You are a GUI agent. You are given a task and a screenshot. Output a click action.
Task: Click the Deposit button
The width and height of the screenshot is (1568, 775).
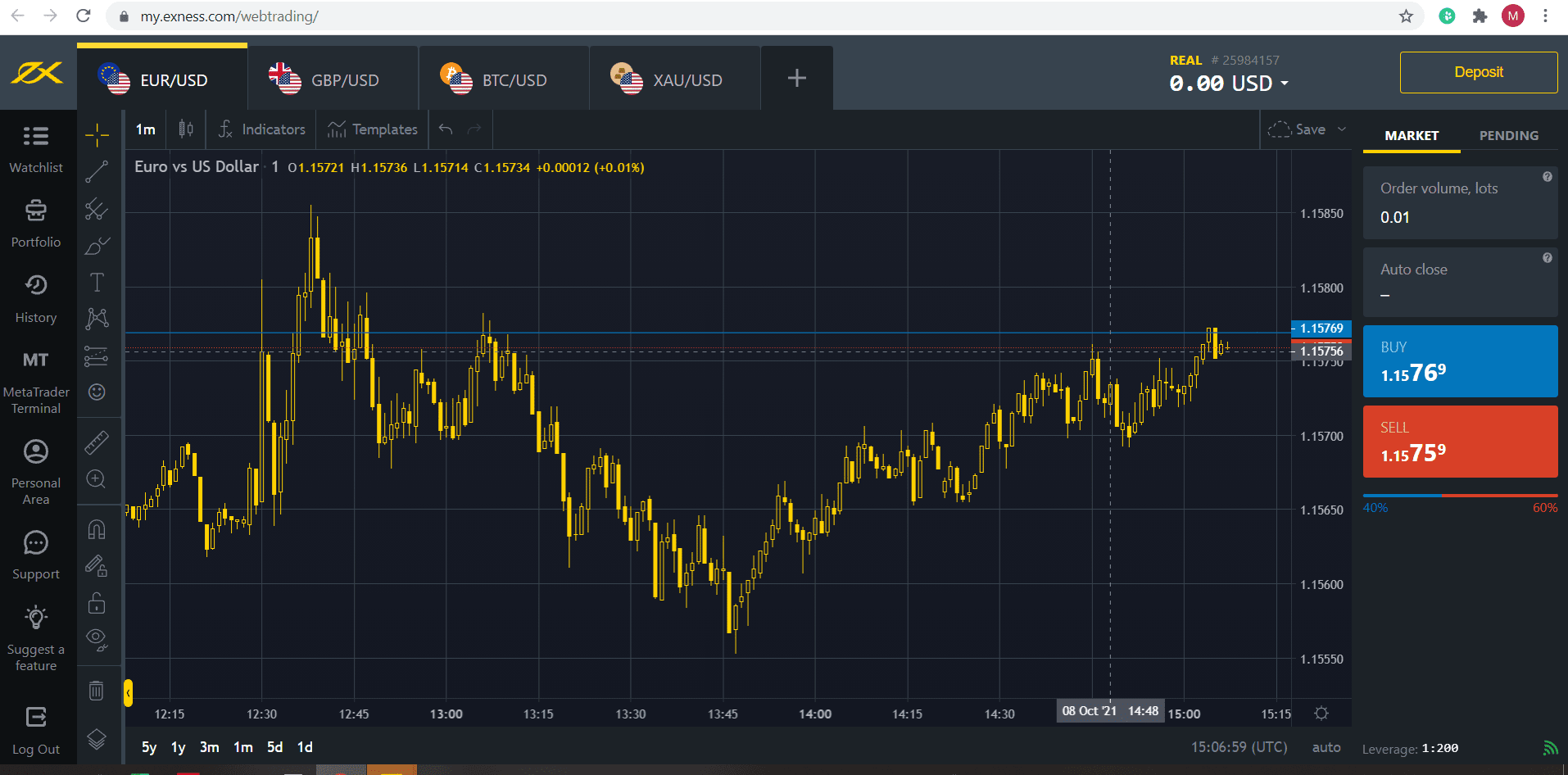click(1478, 72)
